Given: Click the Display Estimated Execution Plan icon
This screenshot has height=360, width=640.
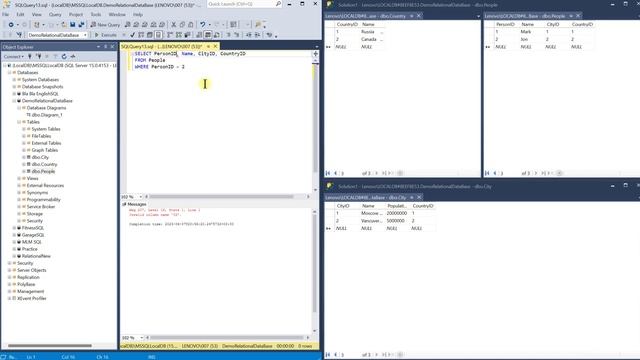Looking at the screenshot, I should click(x=141, y=35).
